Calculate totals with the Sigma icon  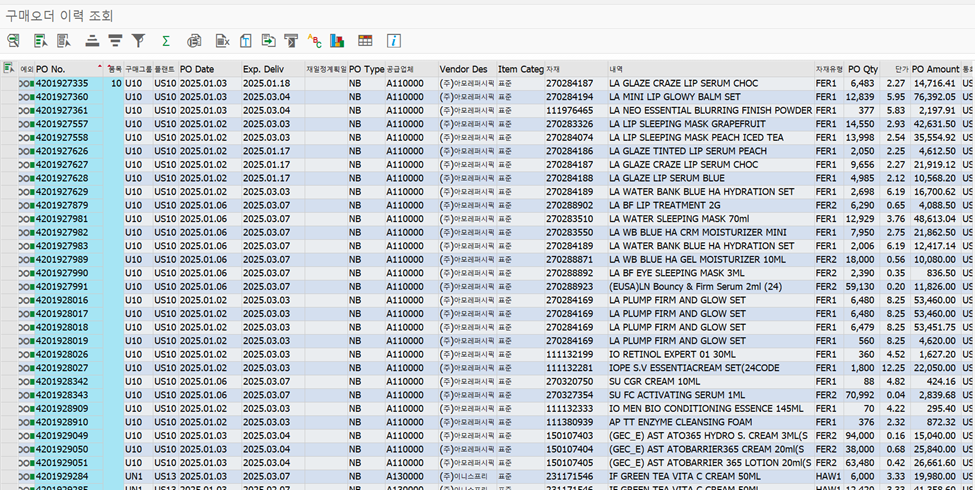[x=165, y=41]
